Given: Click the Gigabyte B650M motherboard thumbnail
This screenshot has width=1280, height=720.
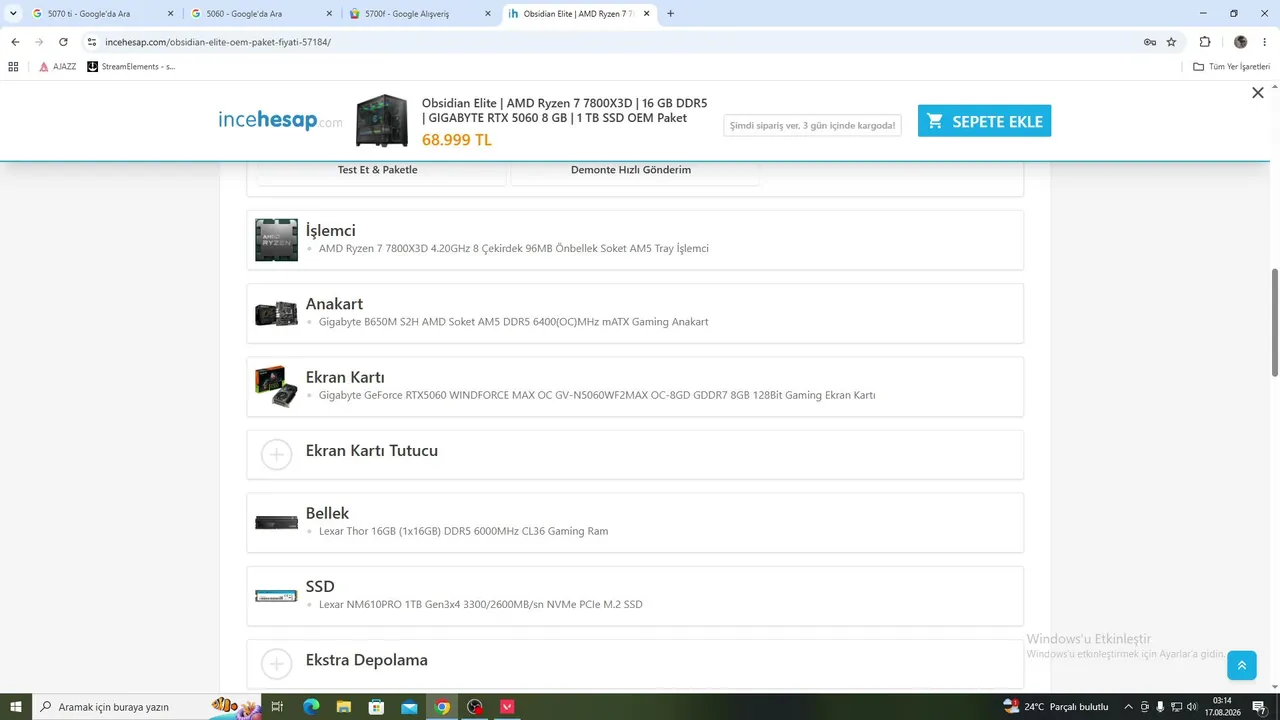Looking at the screenshot, I should pos(276,314).
